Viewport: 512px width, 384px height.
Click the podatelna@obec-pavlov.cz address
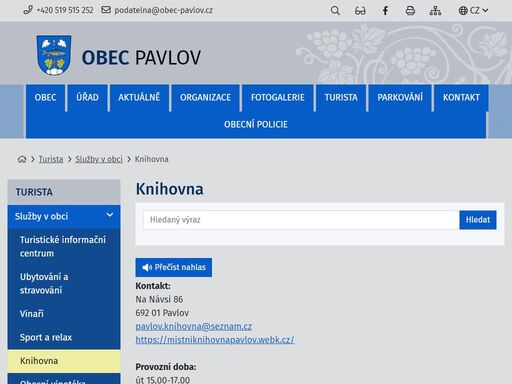pos(163,10)
